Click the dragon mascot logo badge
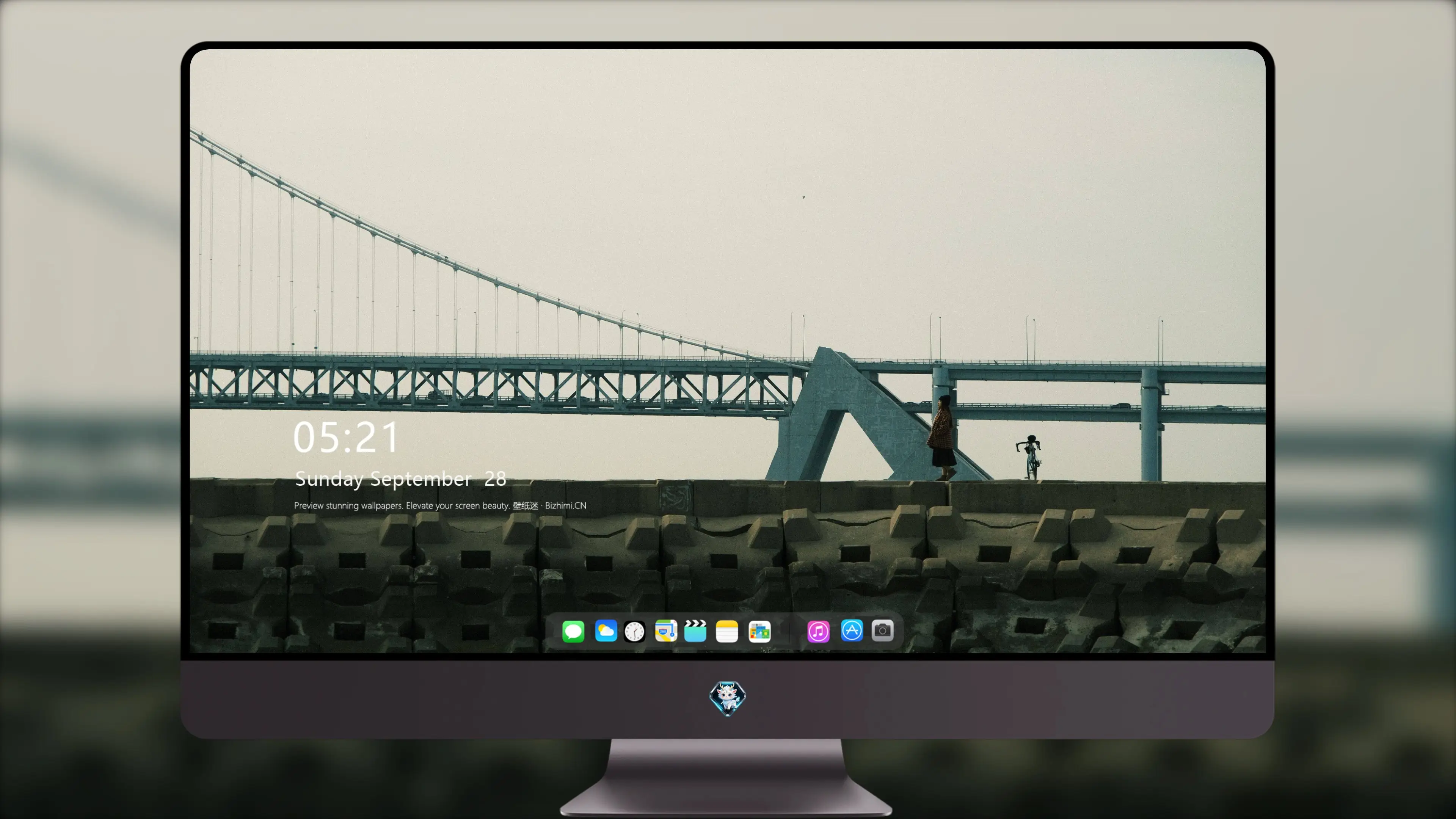The image size is (1456, 819). pos(728,698)
